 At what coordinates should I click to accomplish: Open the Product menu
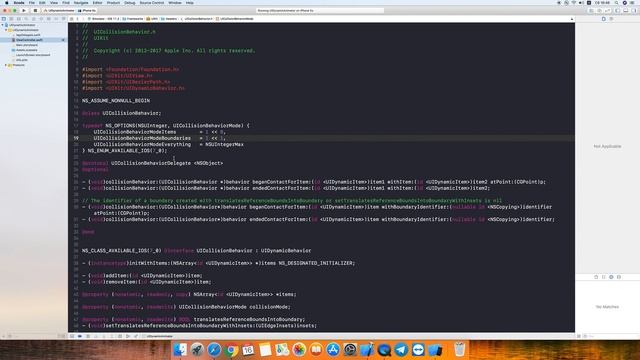113,3
